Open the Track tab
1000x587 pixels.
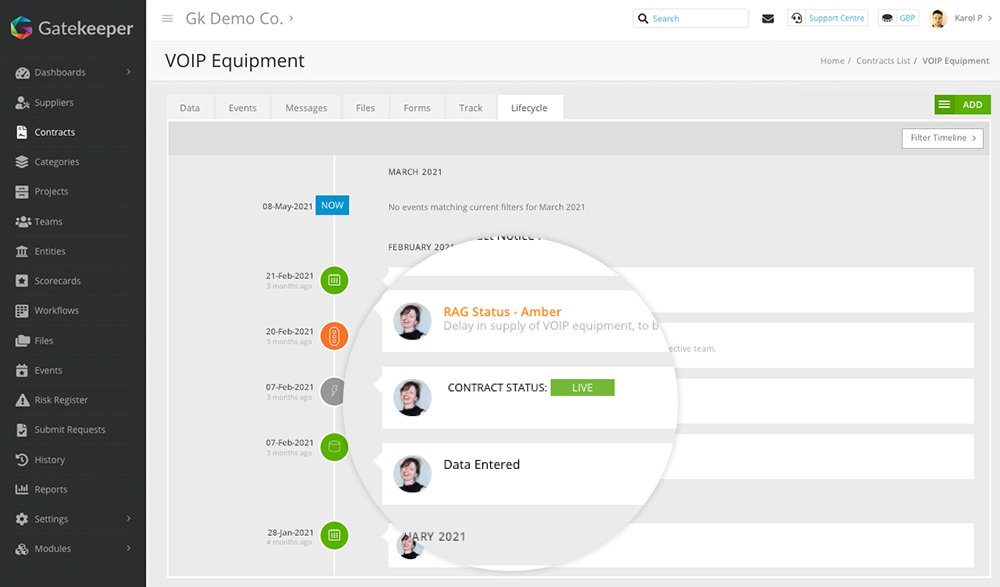tap(470, 107)
